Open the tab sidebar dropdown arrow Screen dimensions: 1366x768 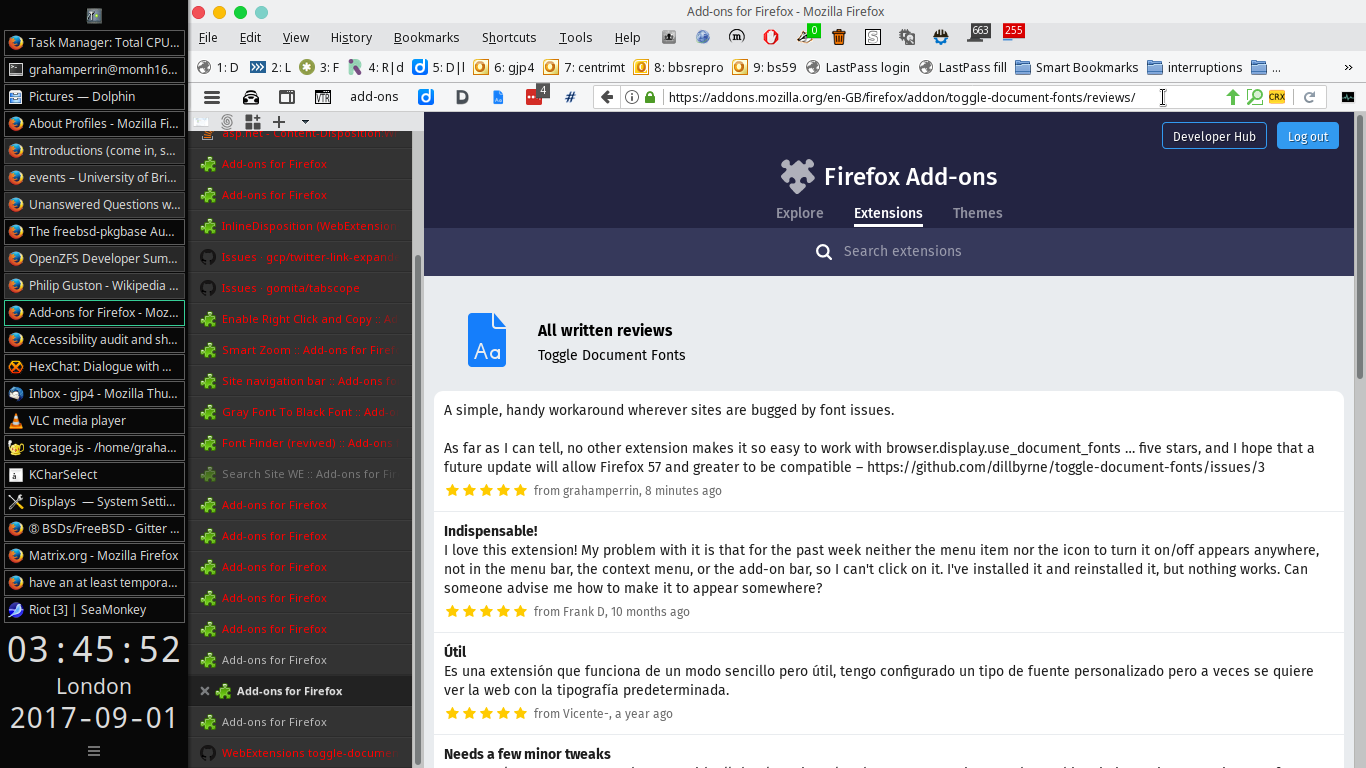[x=305, y=122]
